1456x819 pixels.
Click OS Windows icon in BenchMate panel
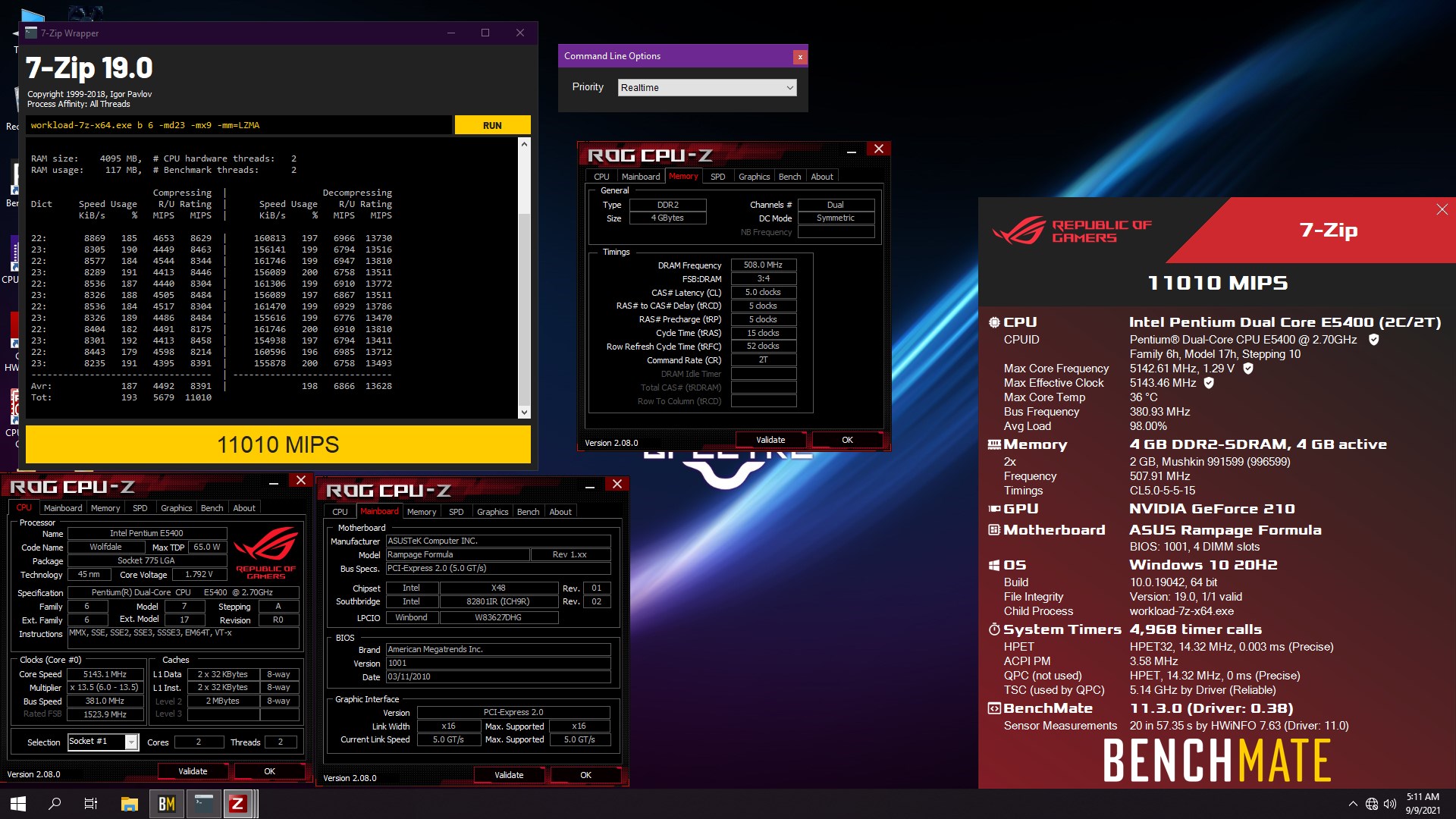[x=994, y=565]
